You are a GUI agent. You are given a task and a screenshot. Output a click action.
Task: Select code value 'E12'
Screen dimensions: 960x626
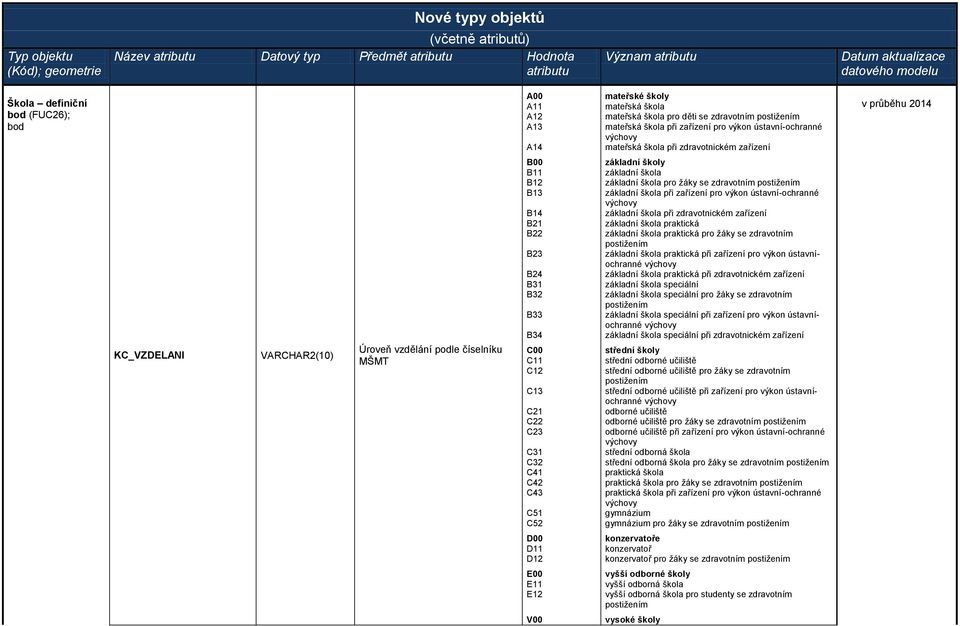534,594
